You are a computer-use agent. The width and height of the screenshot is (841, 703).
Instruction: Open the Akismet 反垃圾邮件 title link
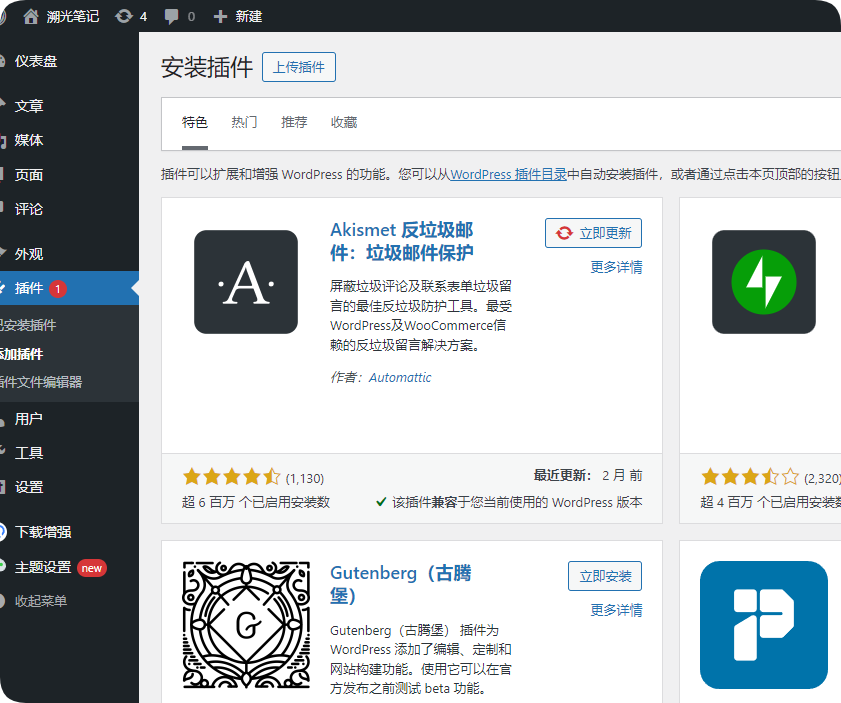click(402, 241)
